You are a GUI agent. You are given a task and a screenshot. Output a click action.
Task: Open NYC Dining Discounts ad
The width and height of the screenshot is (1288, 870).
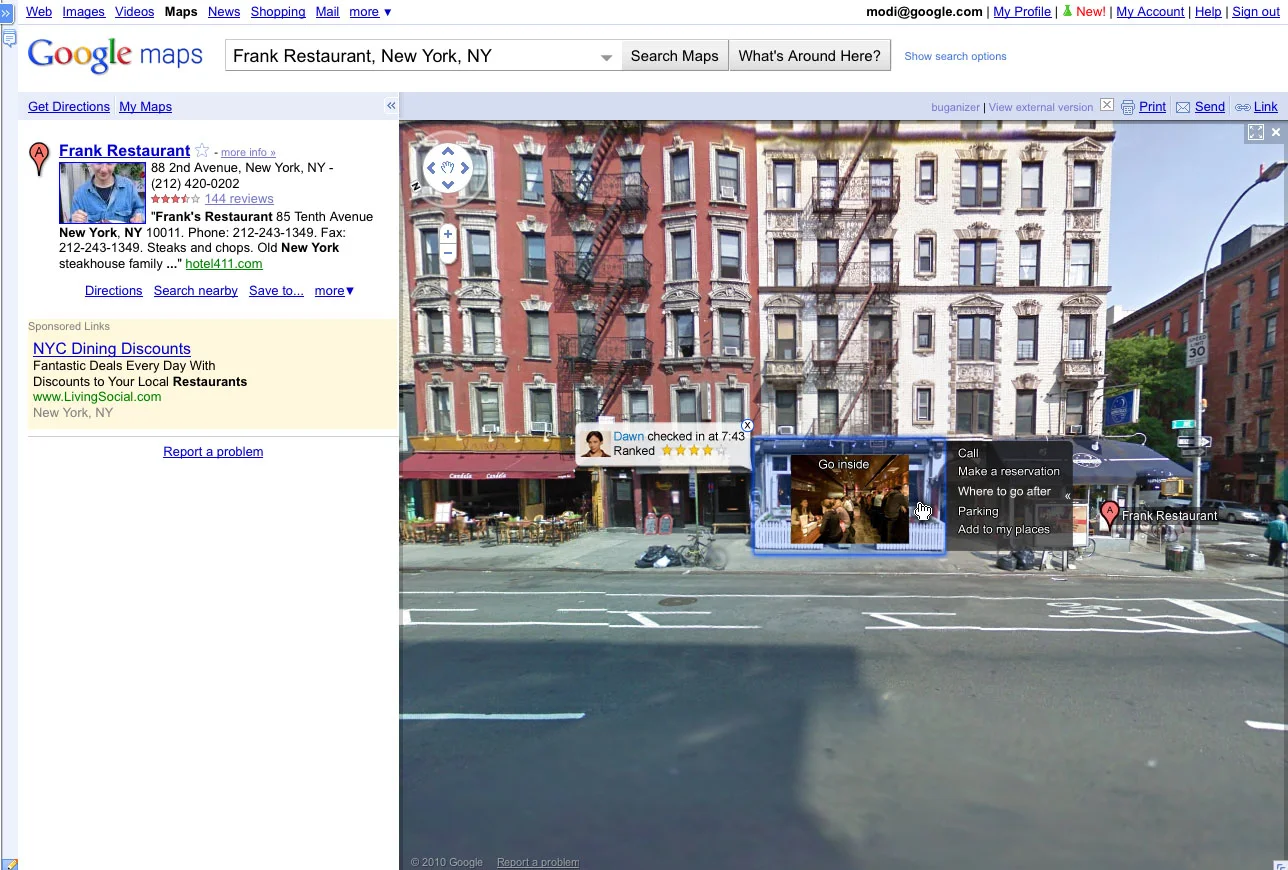(x=112, y=349)
